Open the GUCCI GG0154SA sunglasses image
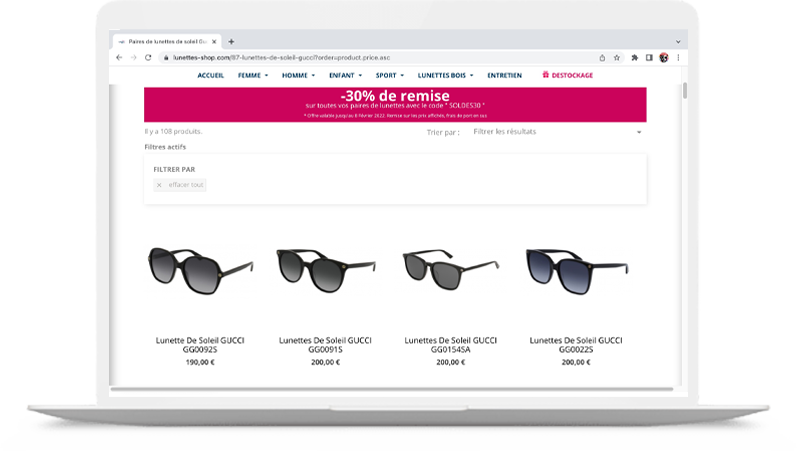 [451, 270]
